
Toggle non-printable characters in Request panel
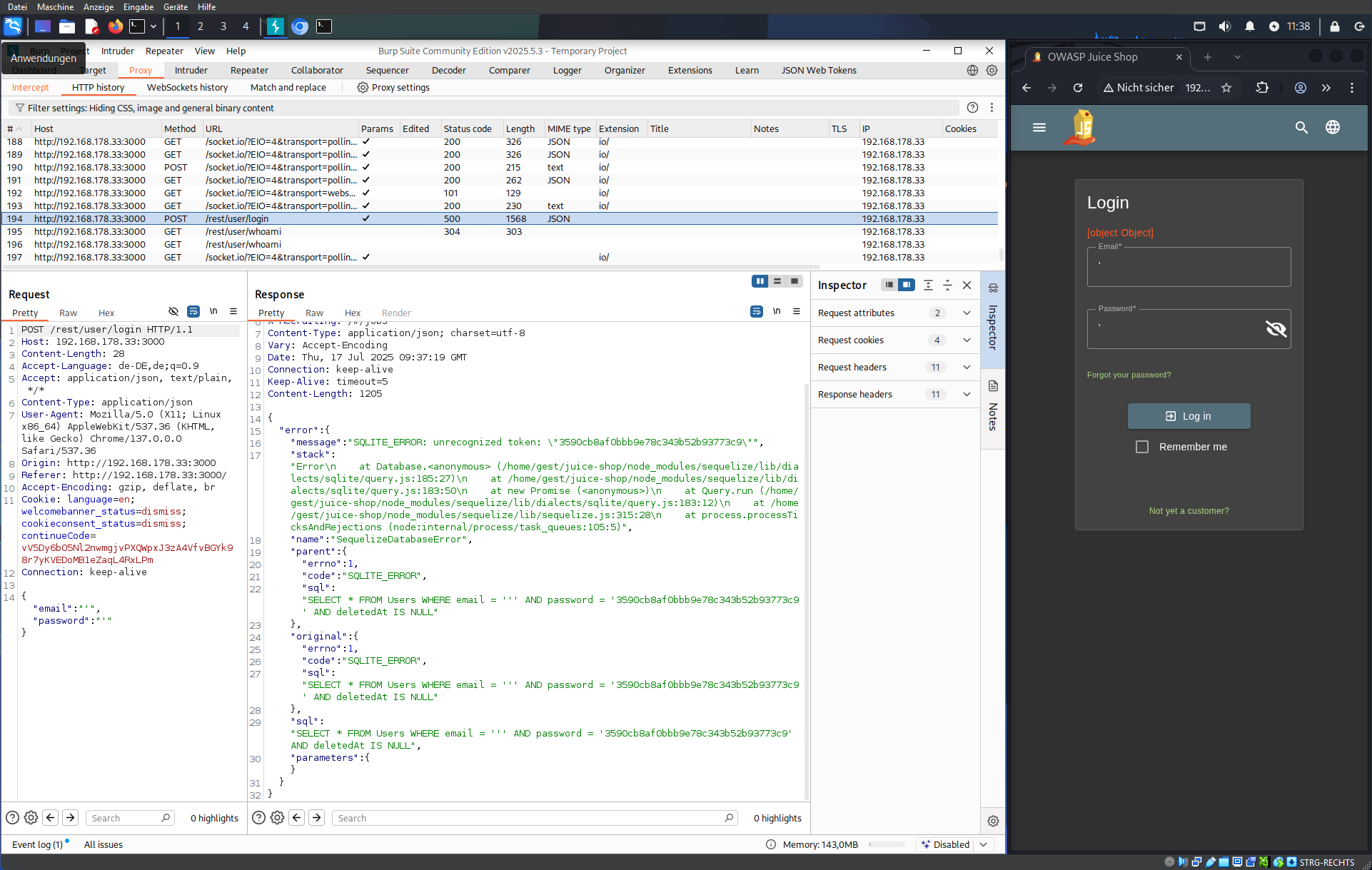pos(213,312)
